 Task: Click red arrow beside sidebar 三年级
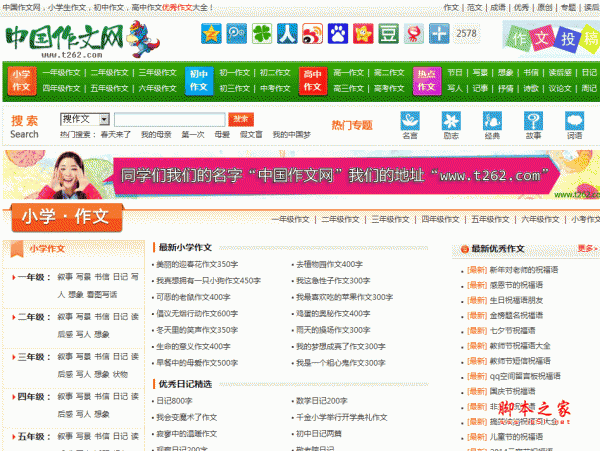point(13,357)
